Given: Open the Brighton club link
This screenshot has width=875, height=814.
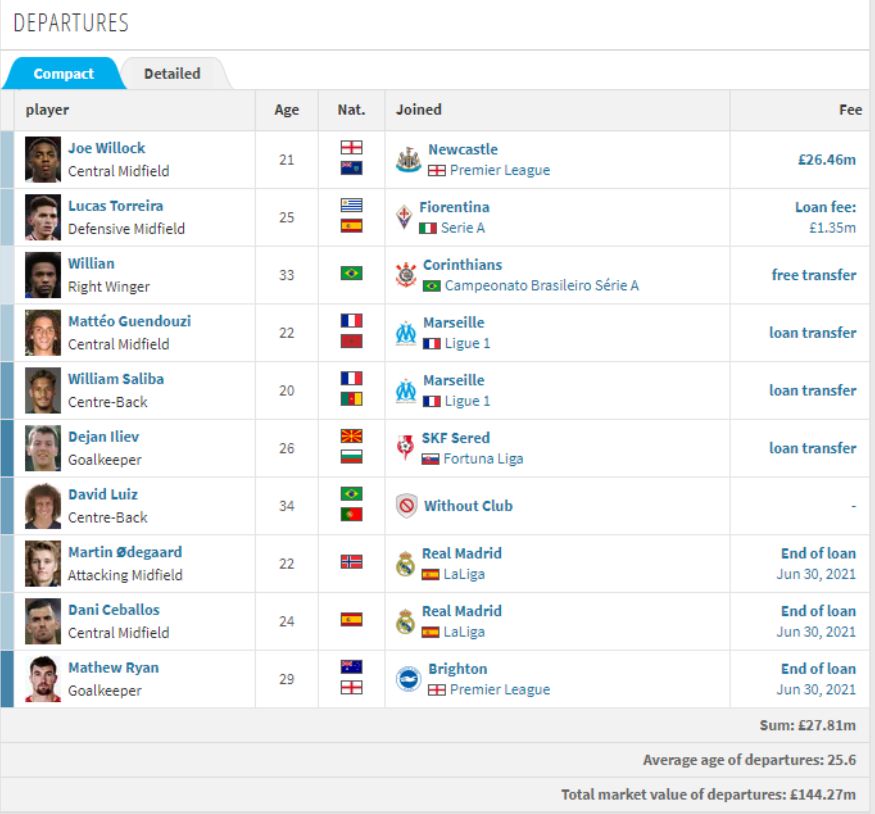Looking at the screenshot, I should coord(458,669).
